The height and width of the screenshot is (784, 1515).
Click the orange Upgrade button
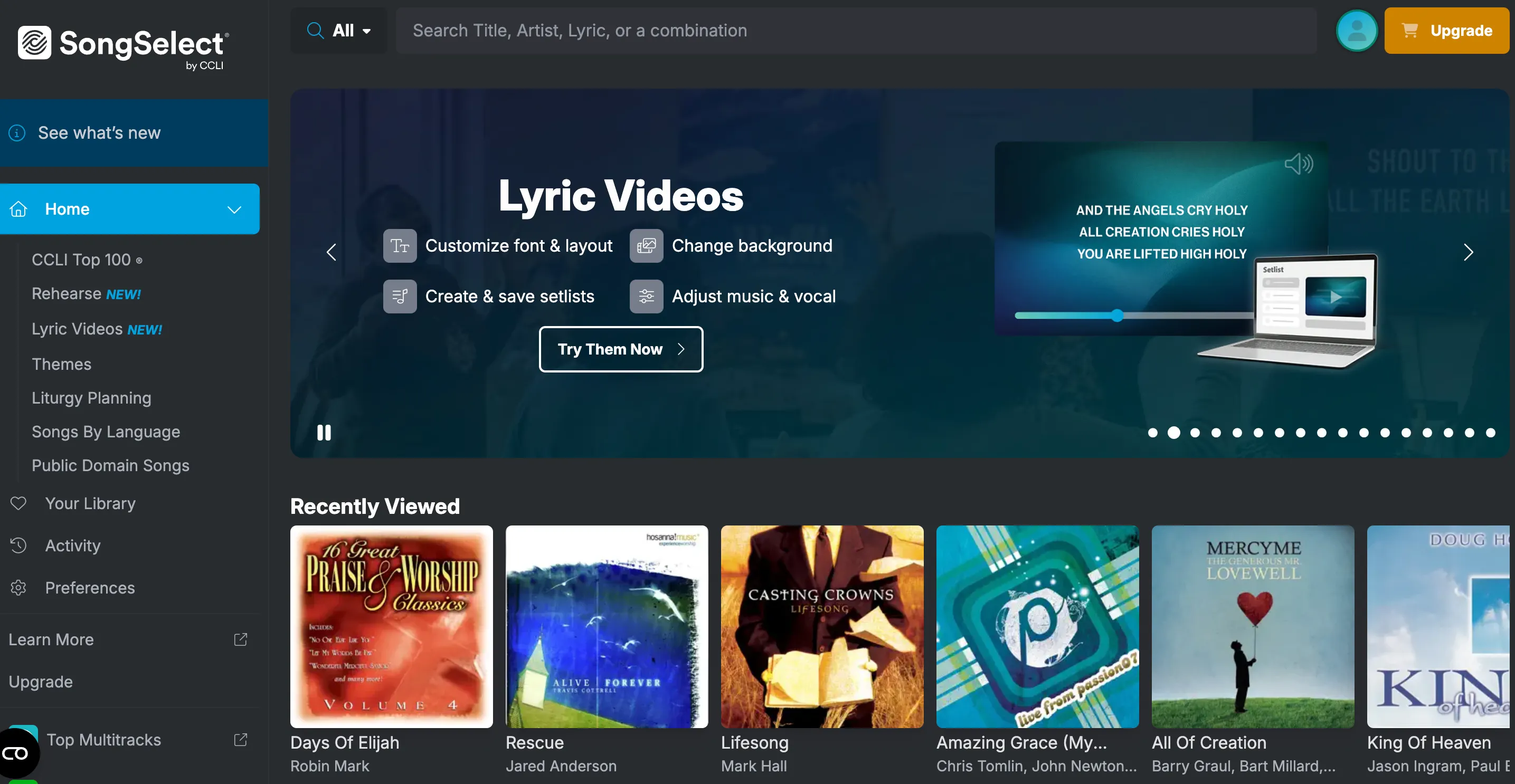1446,31
